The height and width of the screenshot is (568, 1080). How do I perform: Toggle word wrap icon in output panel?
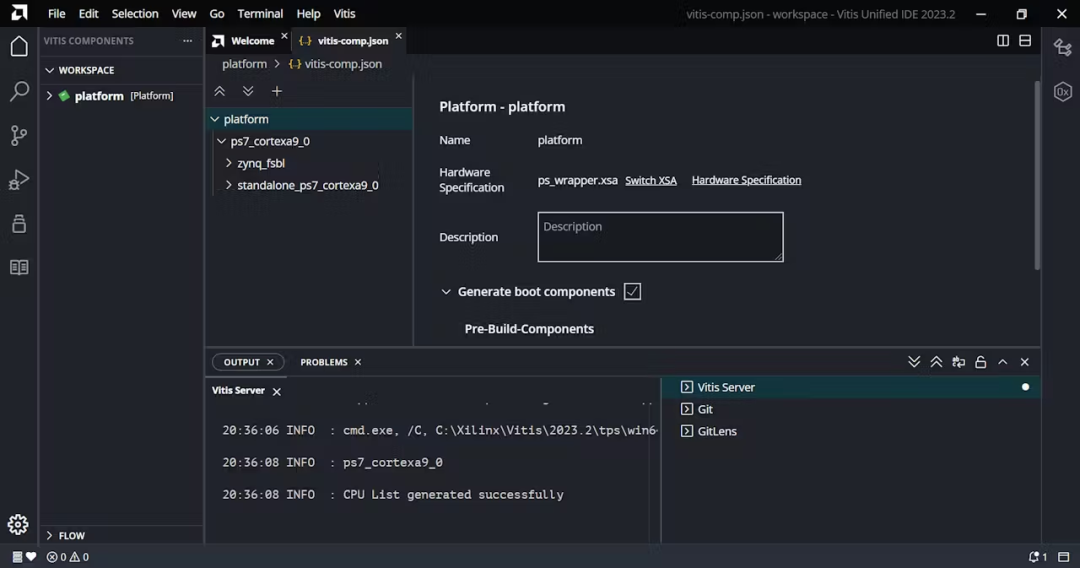(x=958, y=362)
